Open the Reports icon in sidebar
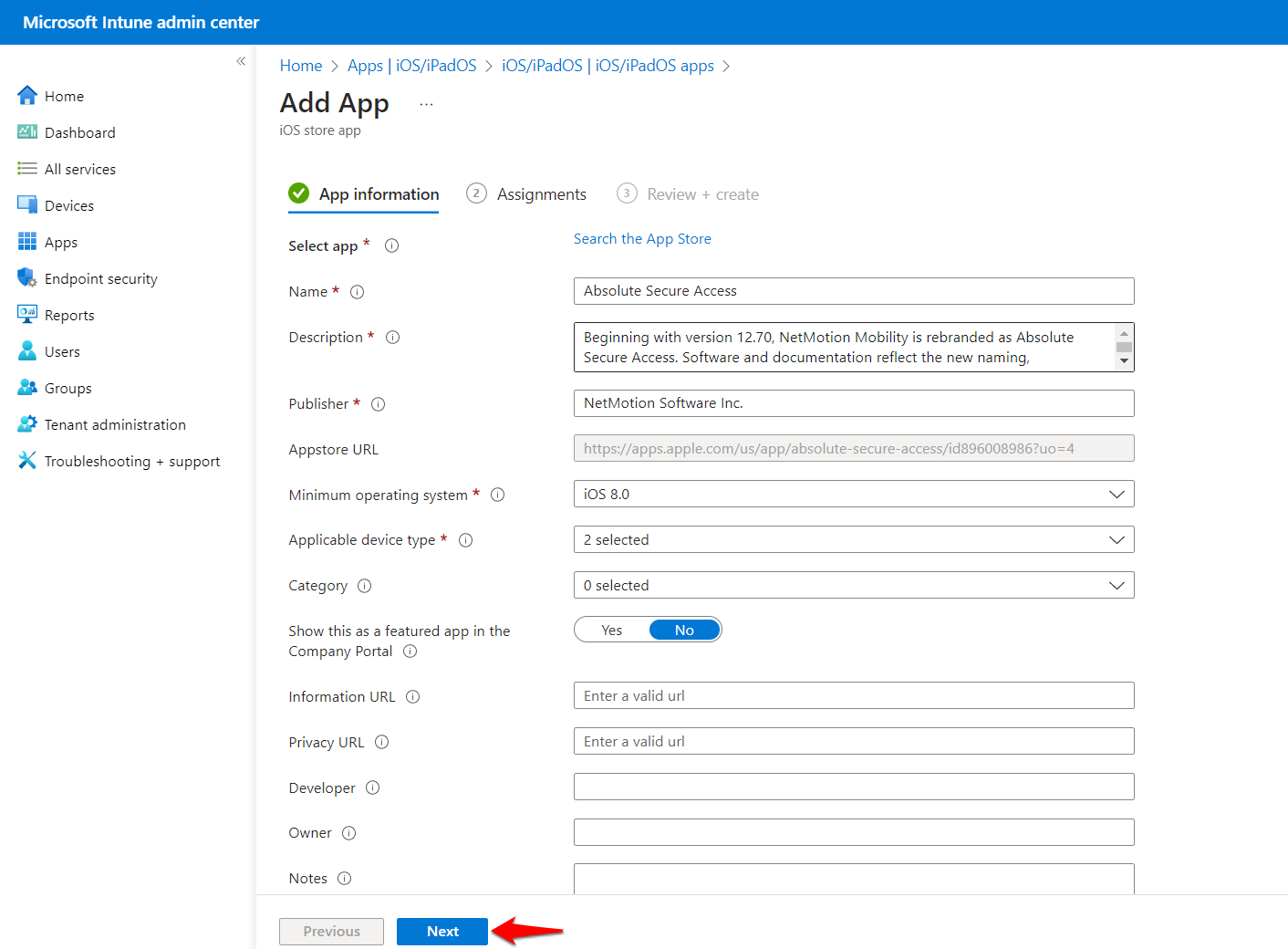Viewport: 1288px width, 949px height. pyautogui.click(x=27, y=315)
